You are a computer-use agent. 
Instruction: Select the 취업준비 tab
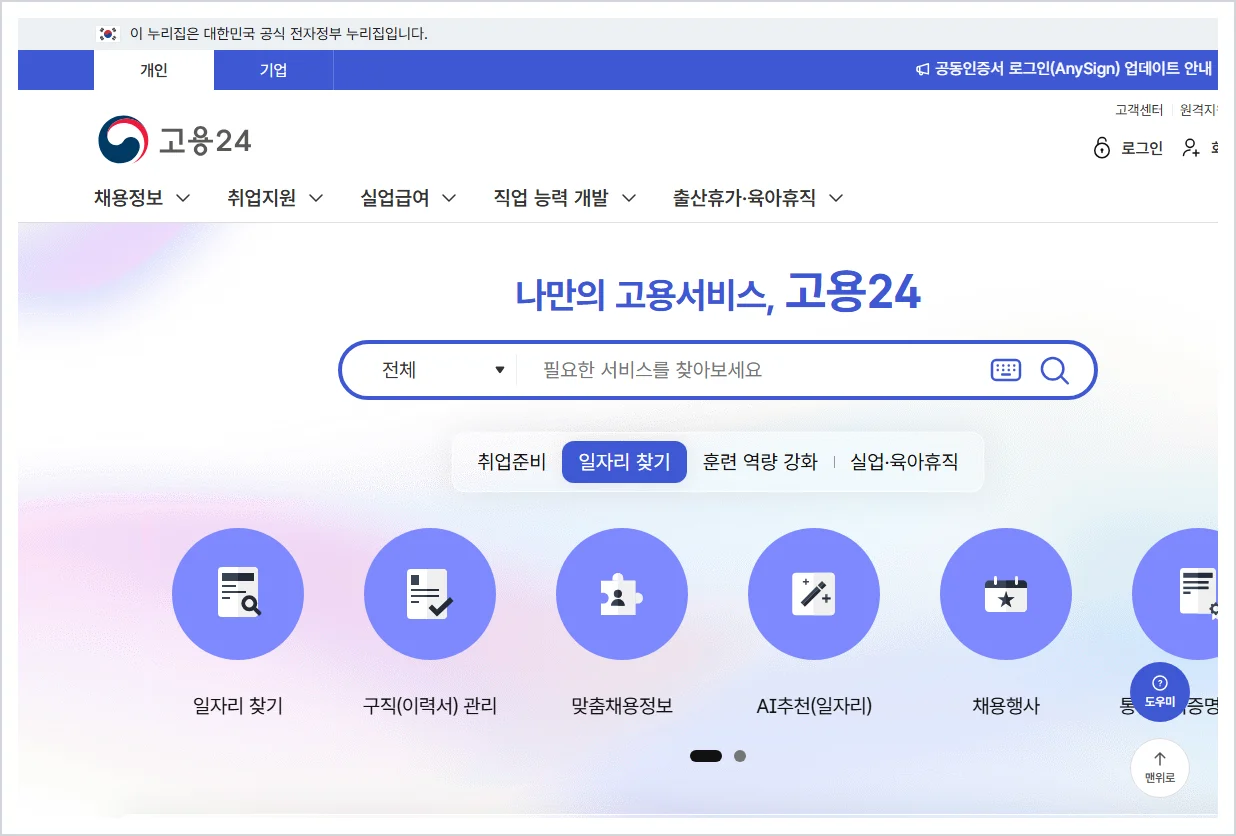(512, 462)
